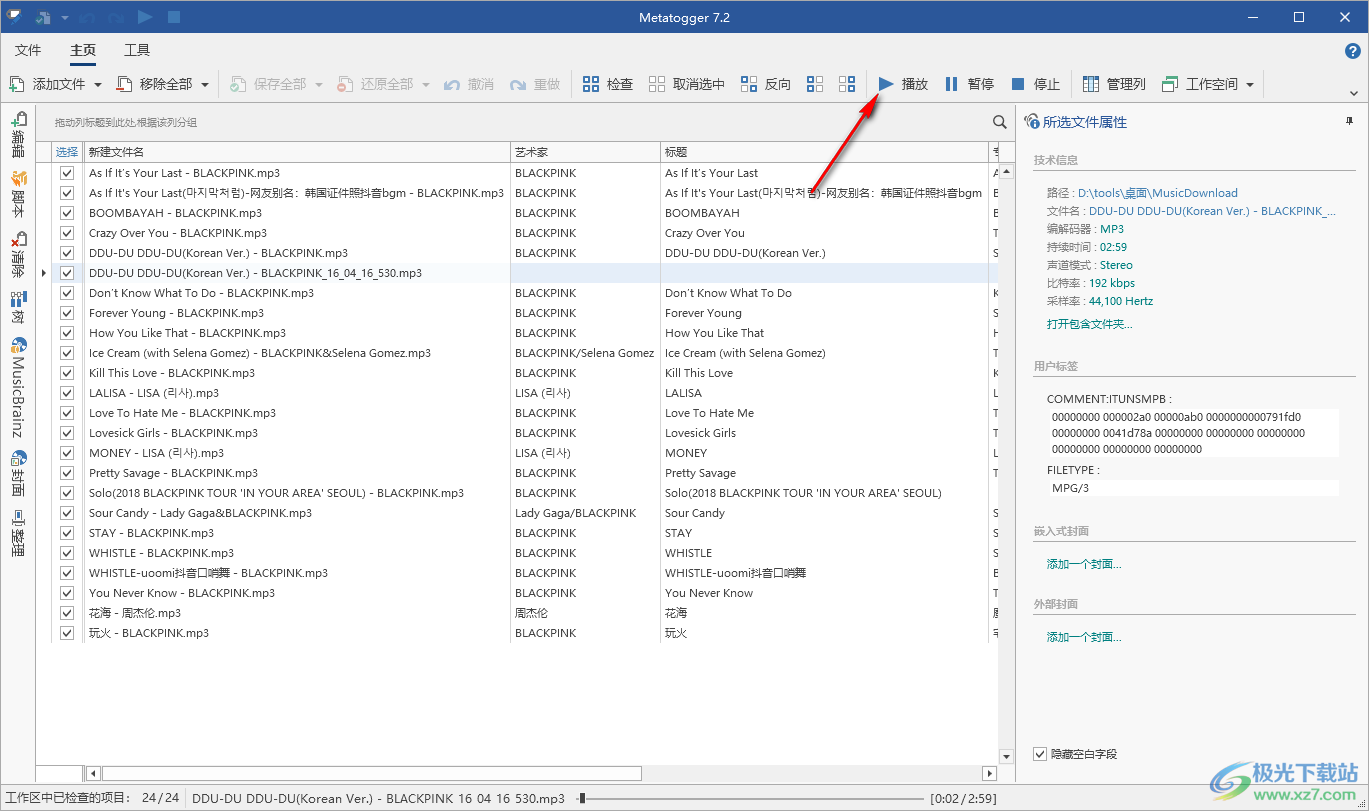1369x811 pixels.
Task: Click the pin icon of properties panel
Action: 1351,121
